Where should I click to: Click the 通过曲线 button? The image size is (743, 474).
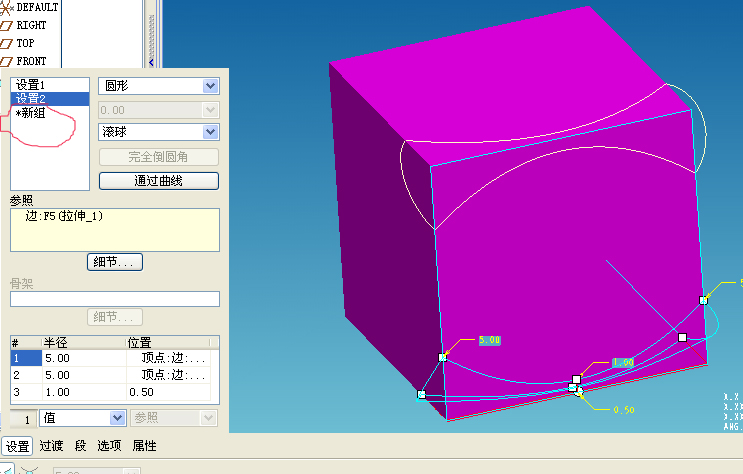tap(159, 181)
